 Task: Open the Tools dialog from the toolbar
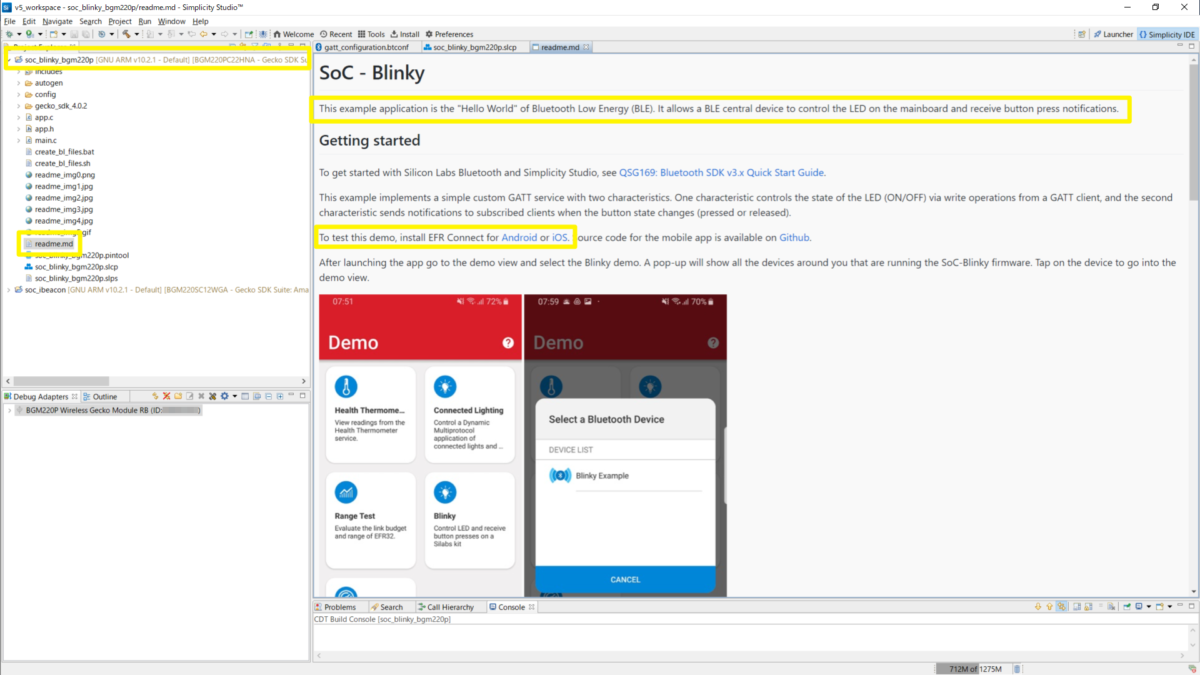coord(370,34)
